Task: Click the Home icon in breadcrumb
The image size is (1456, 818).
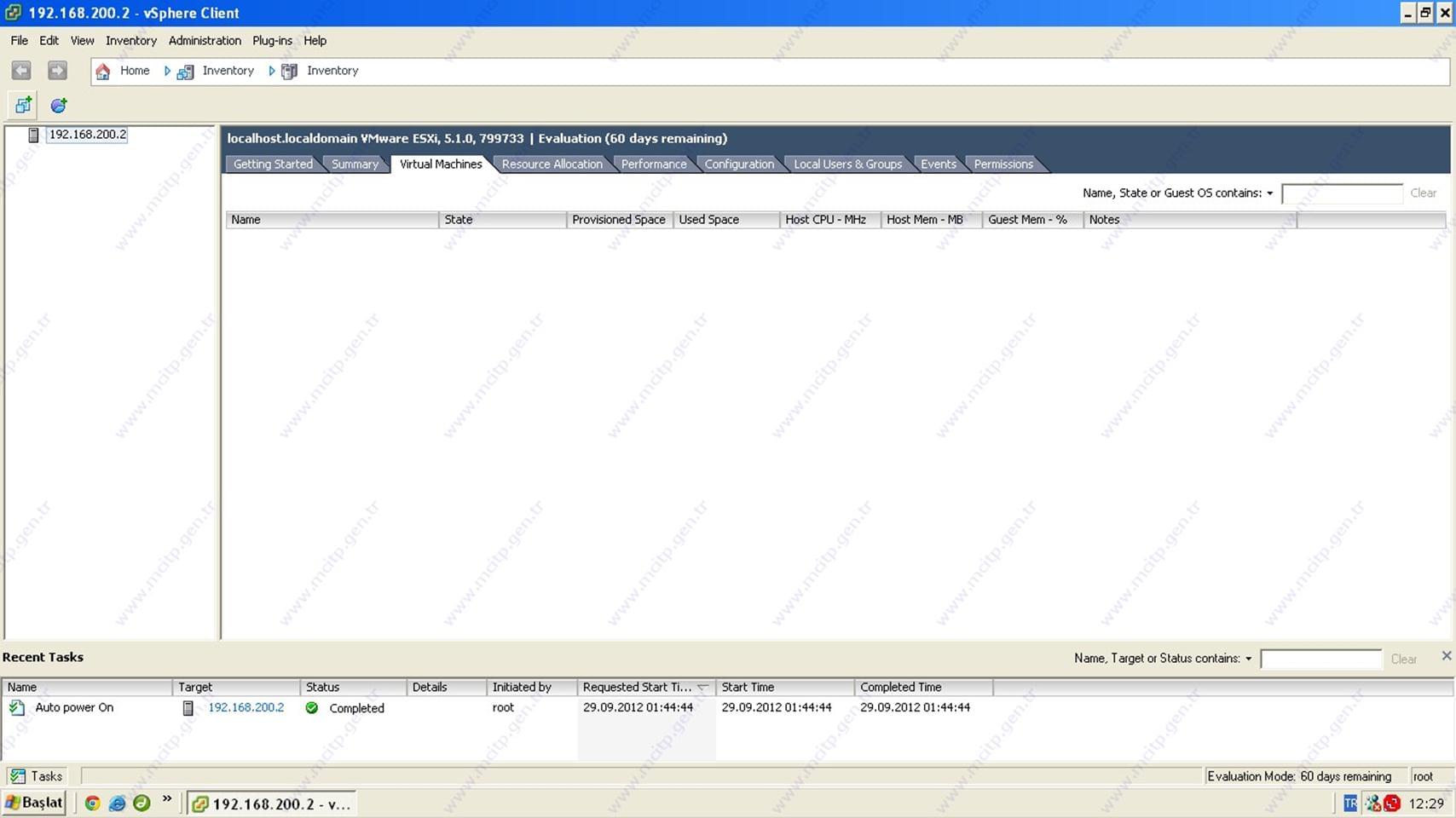Action: [103, 72]
